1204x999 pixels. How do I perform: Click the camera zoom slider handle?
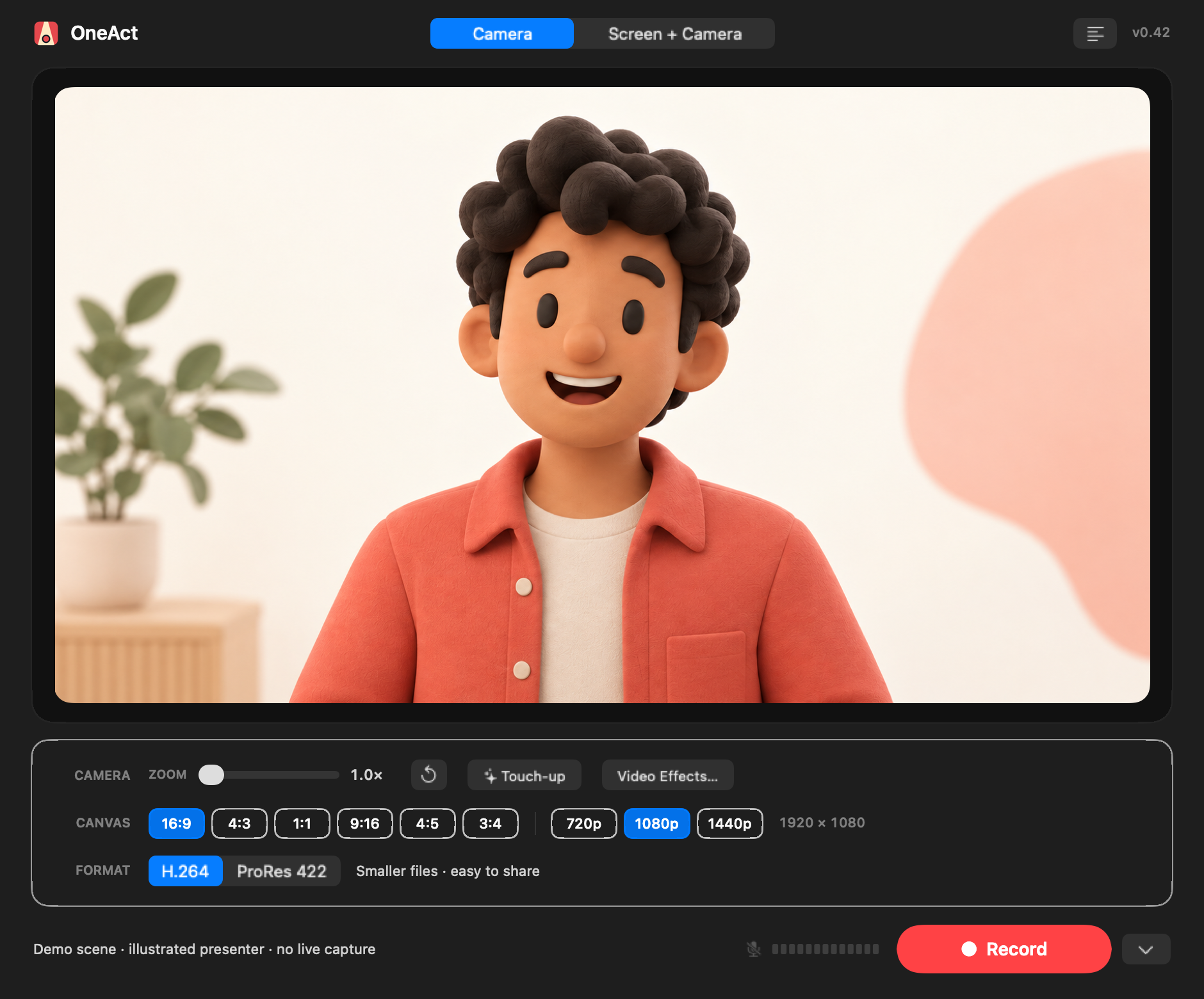point(211,775)
